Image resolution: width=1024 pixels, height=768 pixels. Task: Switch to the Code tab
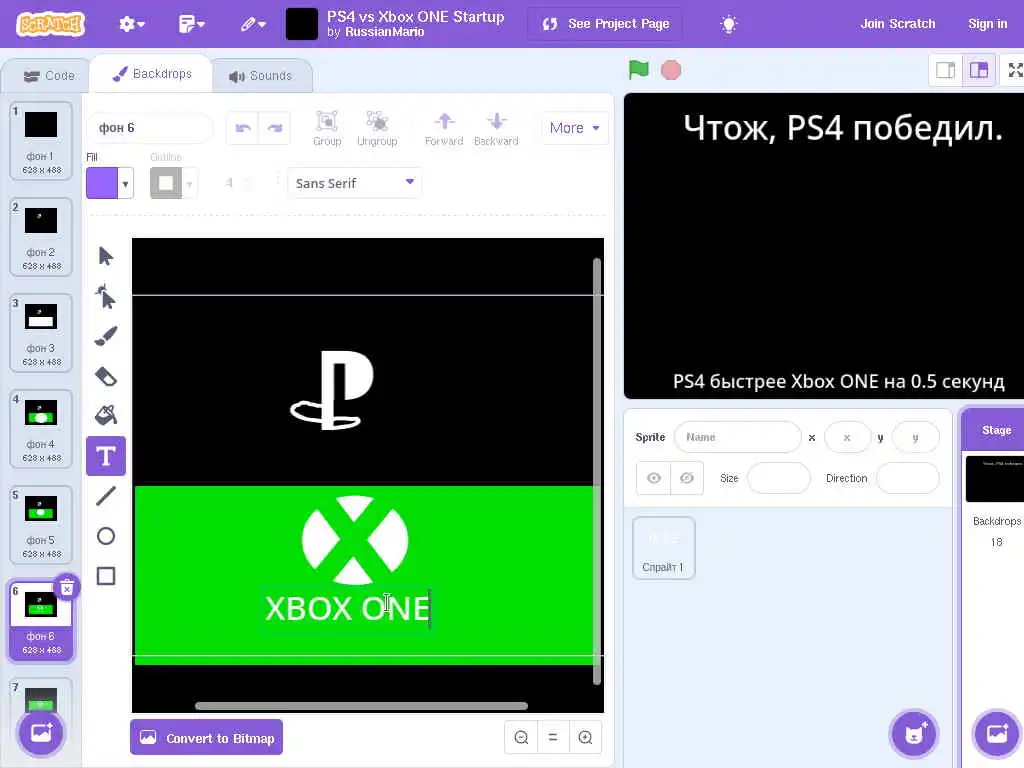(49, 76)
